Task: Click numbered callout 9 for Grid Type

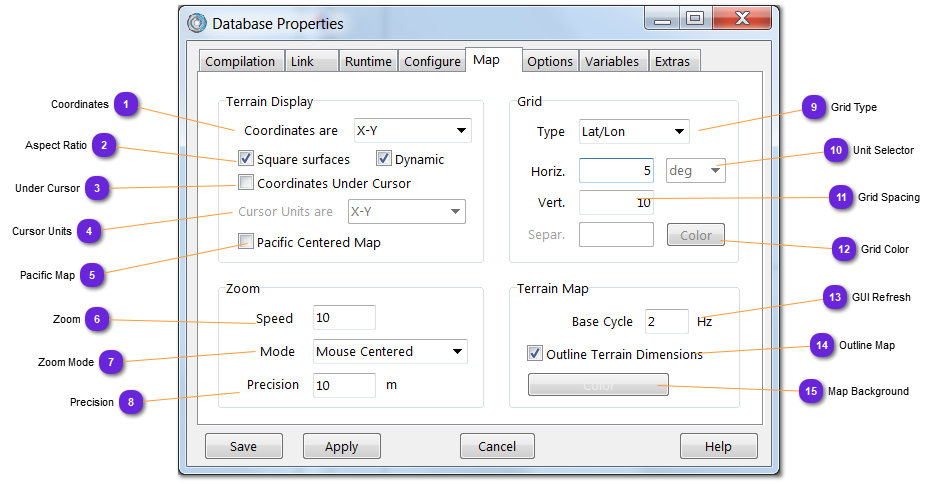Action: click(x=813, y=107)
